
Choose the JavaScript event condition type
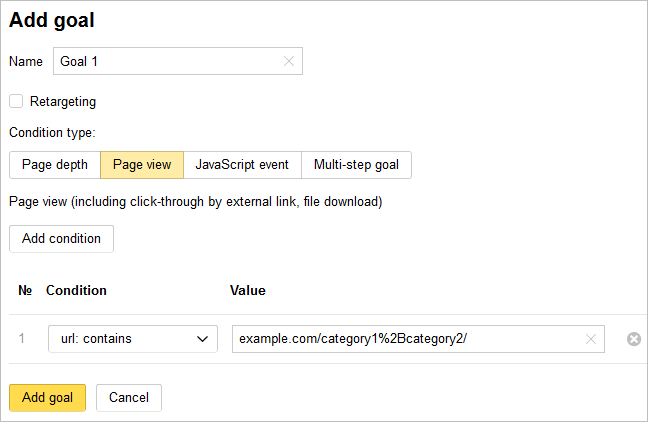242,165
